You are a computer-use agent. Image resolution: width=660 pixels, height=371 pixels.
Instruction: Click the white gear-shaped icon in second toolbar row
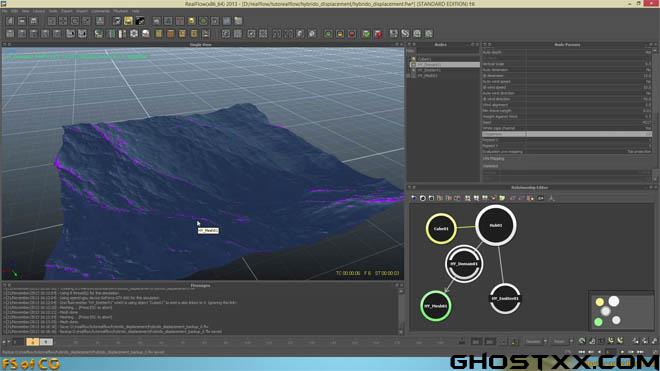click(x=134, y=34)
